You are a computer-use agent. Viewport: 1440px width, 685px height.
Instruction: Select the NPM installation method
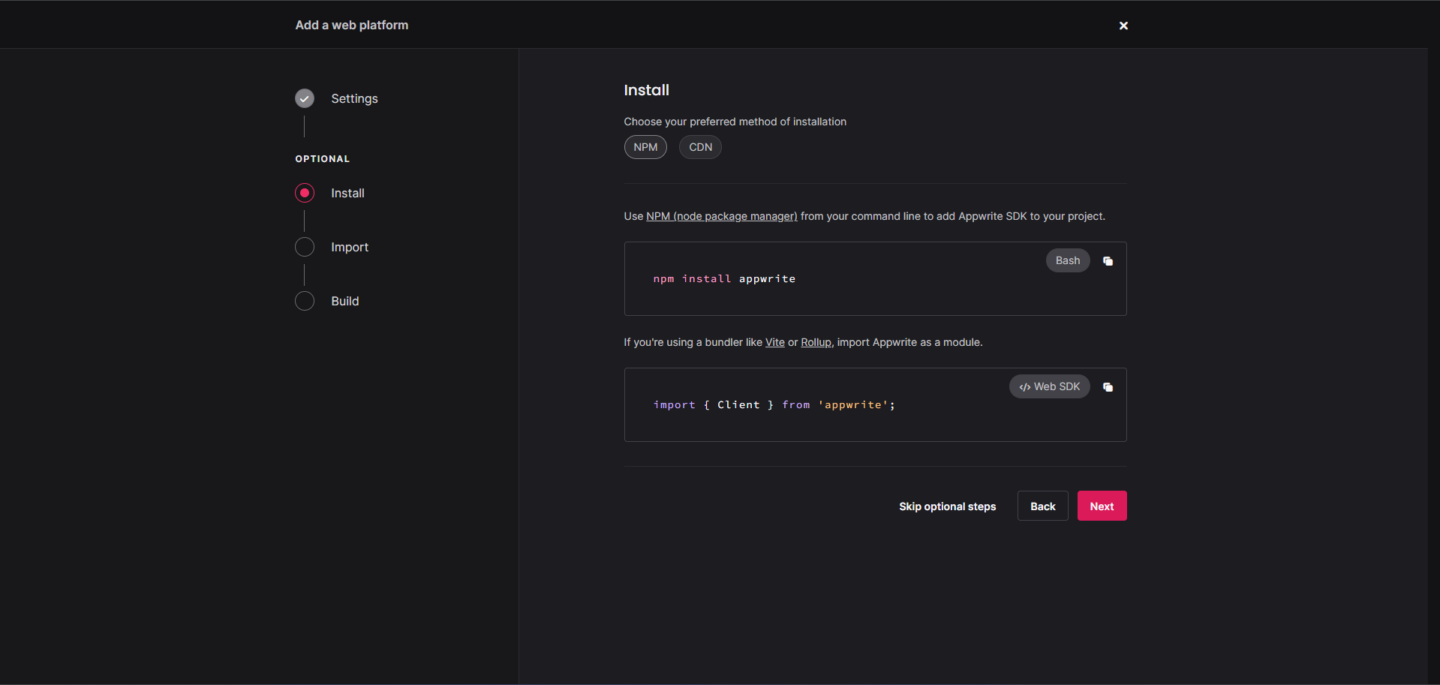[645, 146]
